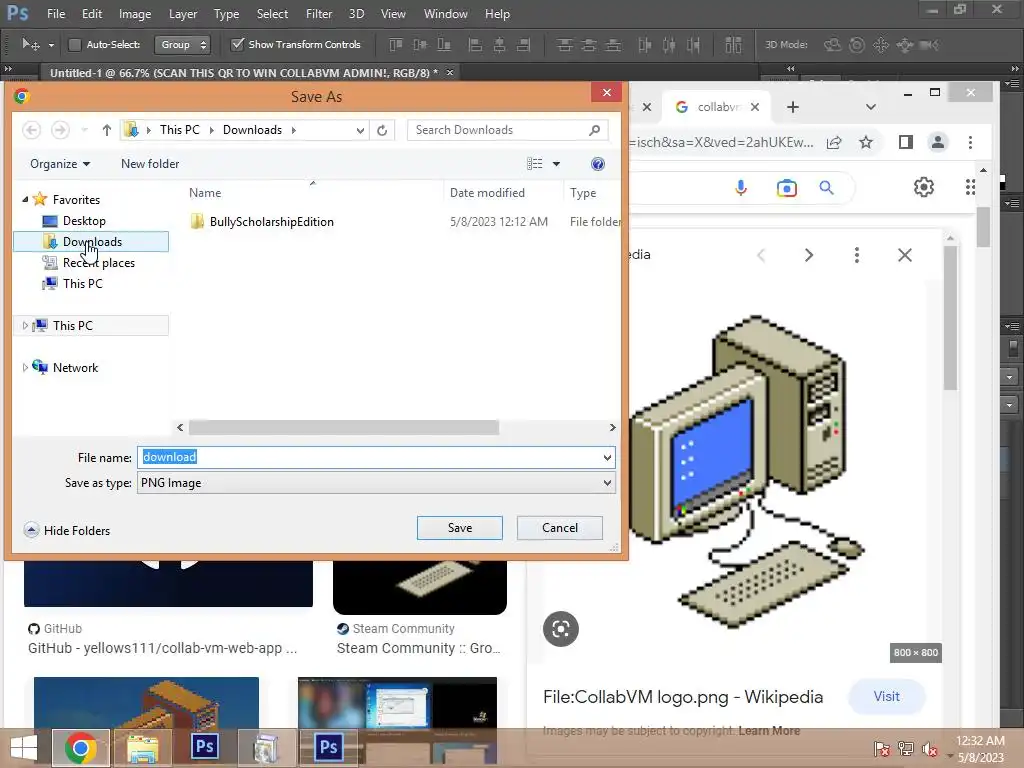The image size is (1024, 768).
Task: Click the Visit button for Wikipedia image
Action: tap(886, 696)
